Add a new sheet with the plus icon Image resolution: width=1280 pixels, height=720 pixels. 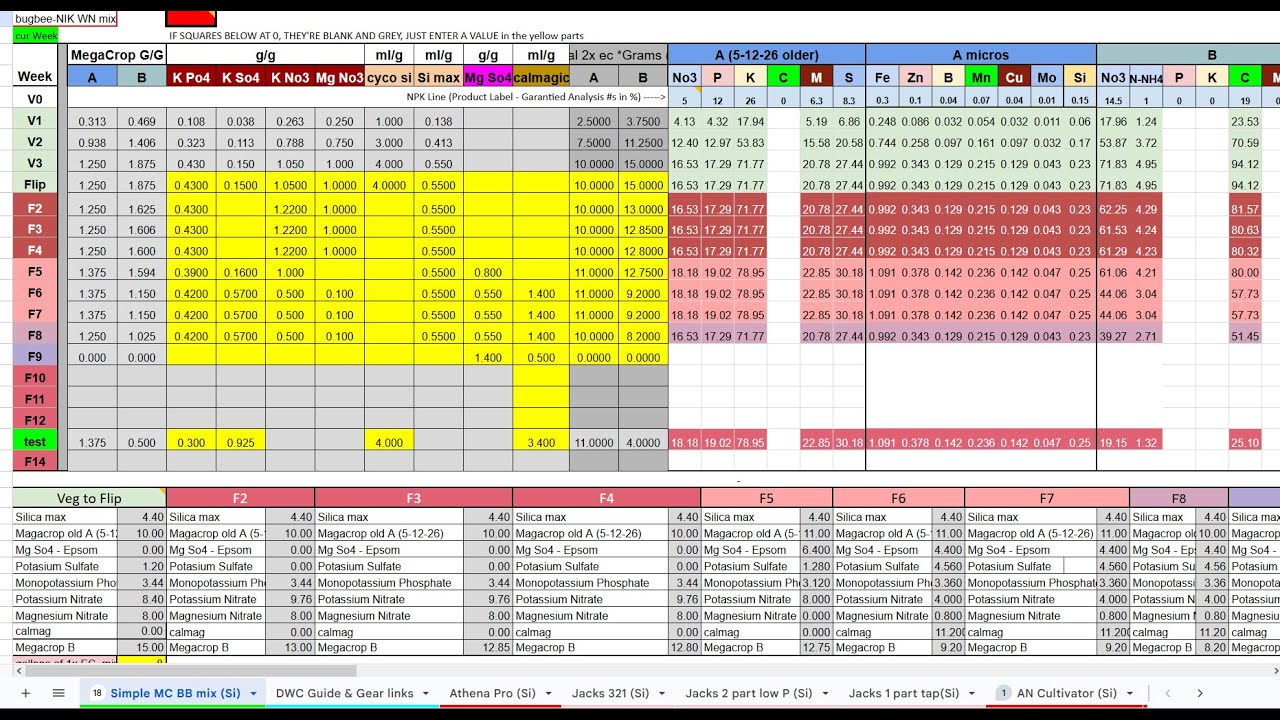(26, 693)
